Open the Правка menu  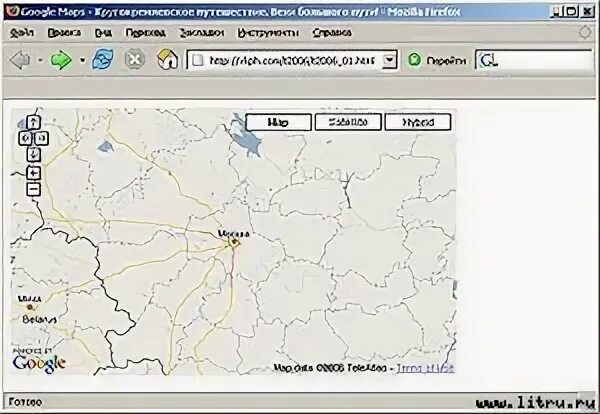point(64,33)
